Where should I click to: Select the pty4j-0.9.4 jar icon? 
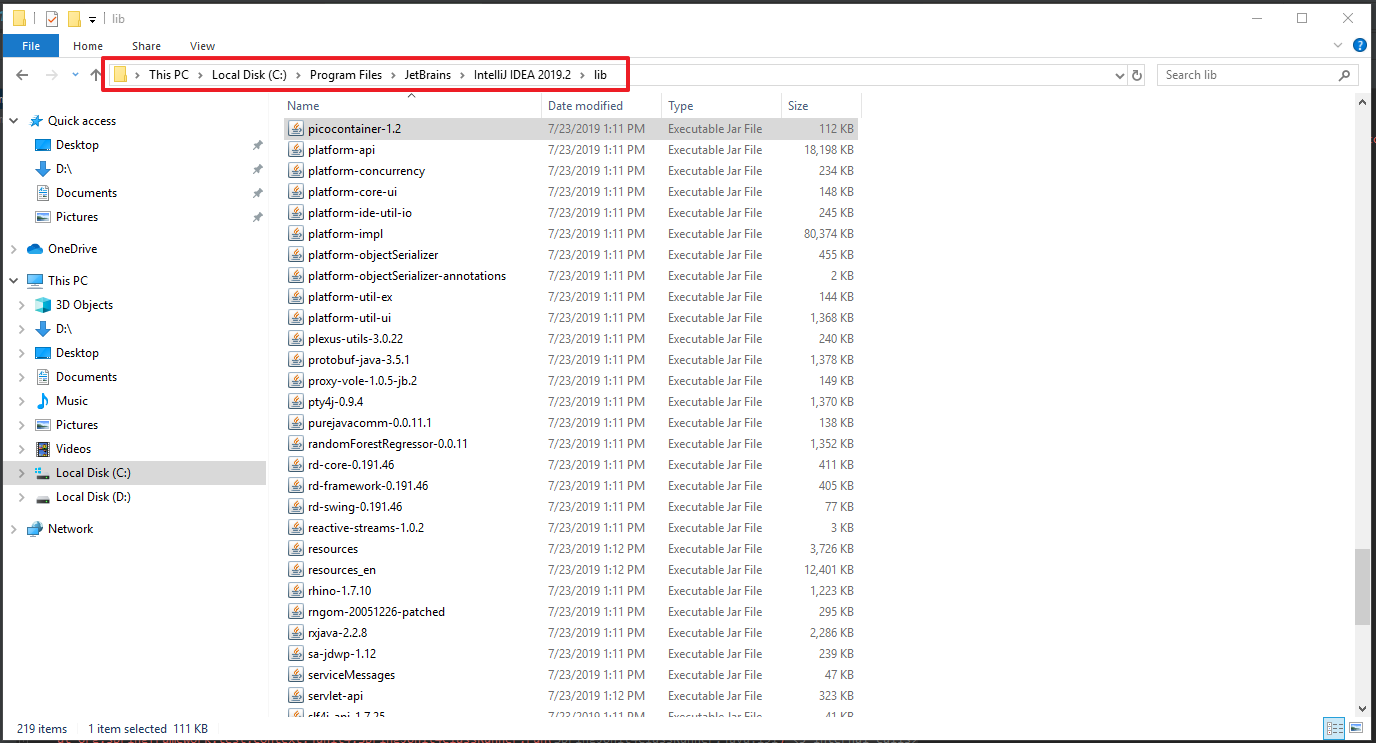296,402
